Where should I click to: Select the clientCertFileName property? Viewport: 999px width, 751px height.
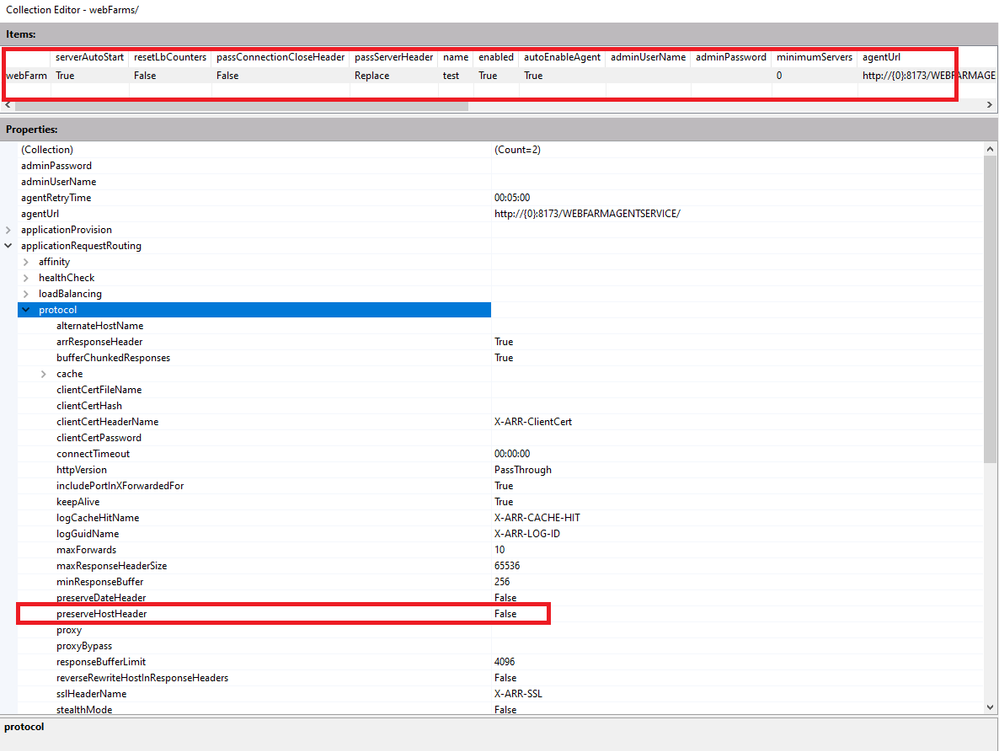tap(99, 390)
